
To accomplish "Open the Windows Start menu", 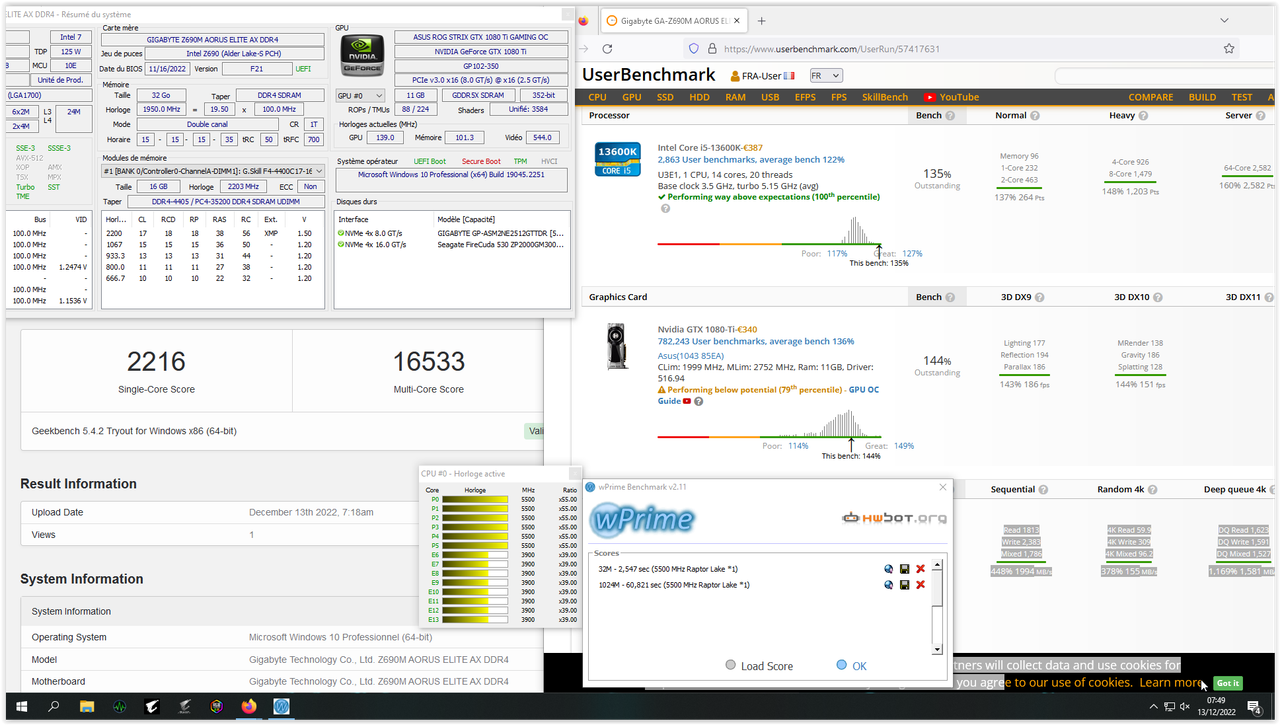I will click(x=21, y=706).
